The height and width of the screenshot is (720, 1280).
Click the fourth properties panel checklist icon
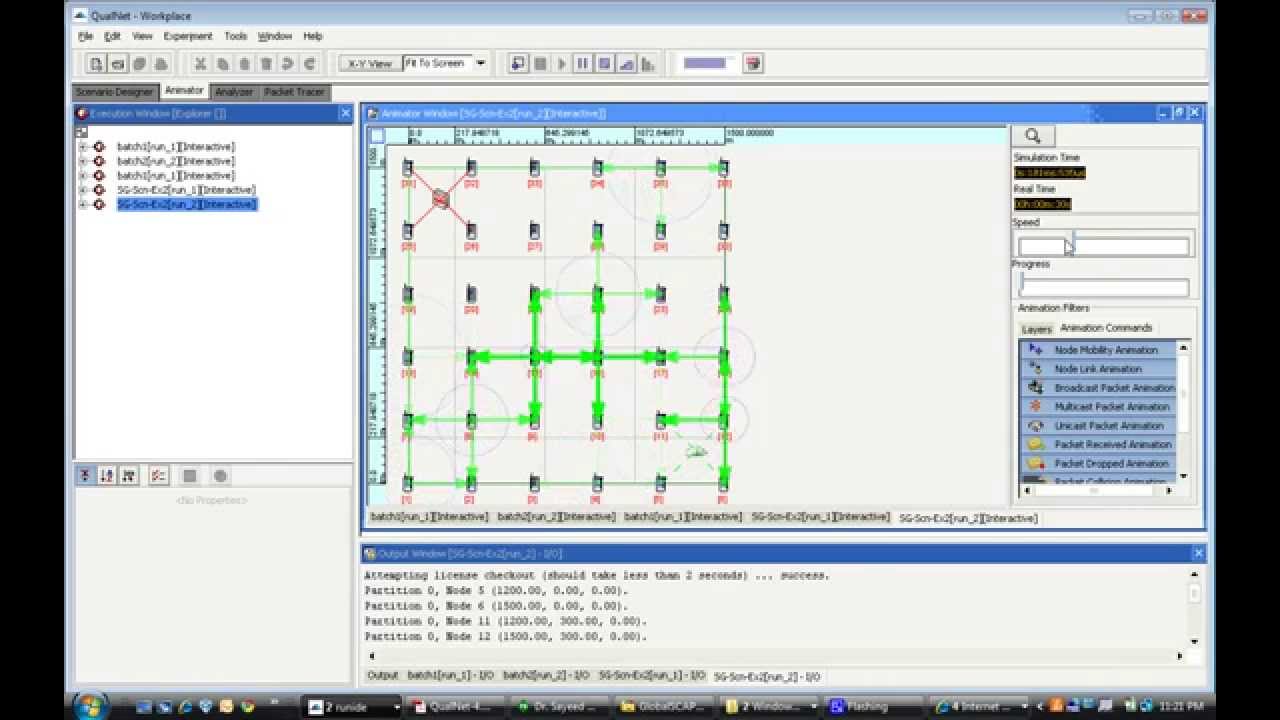(158, 476)
